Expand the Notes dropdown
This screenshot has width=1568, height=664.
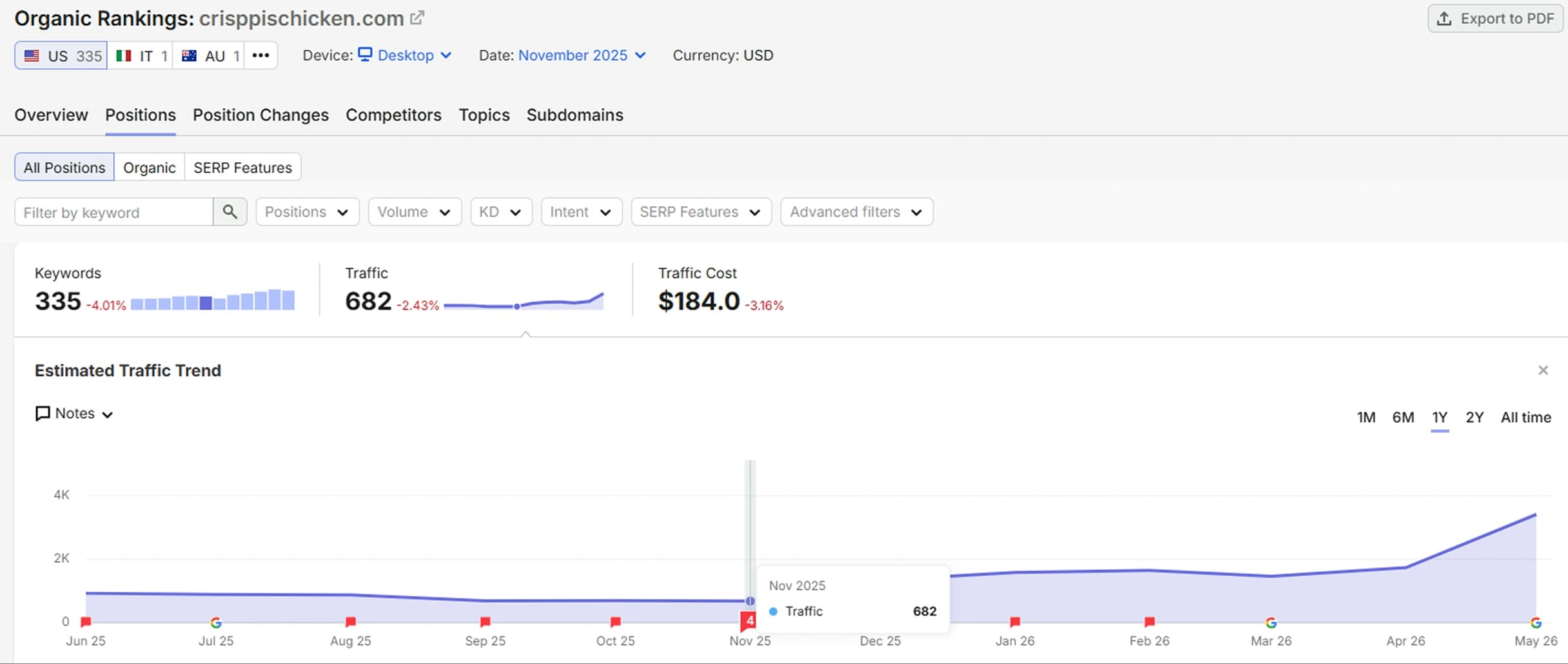74,414
